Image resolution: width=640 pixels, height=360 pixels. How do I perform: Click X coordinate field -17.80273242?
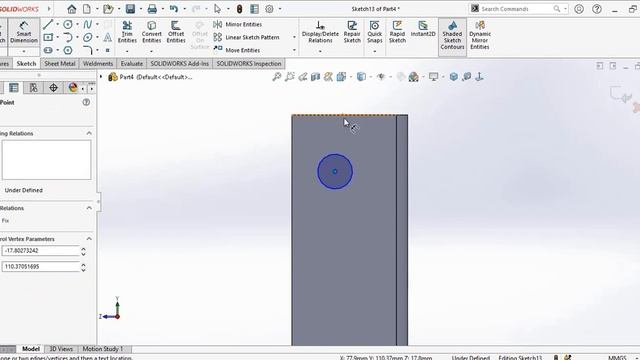click(x=40, y=251)
